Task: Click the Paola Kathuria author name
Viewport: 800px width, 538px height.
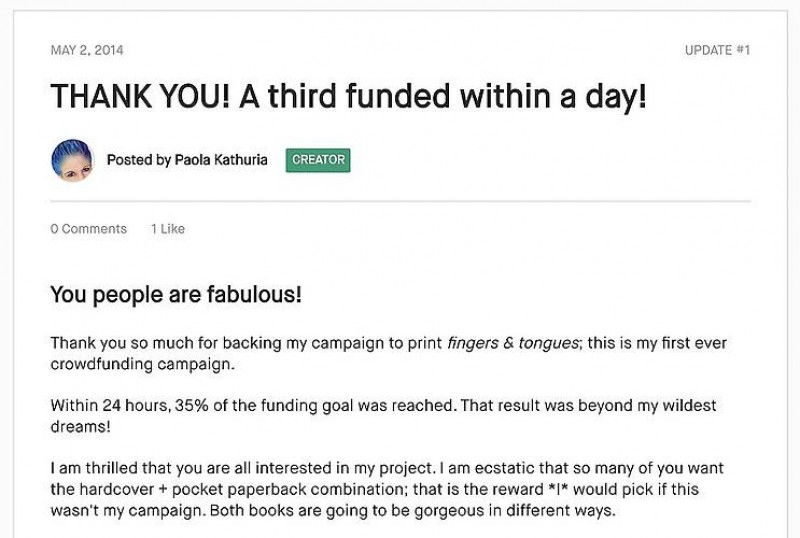Action: pos(221,160)
